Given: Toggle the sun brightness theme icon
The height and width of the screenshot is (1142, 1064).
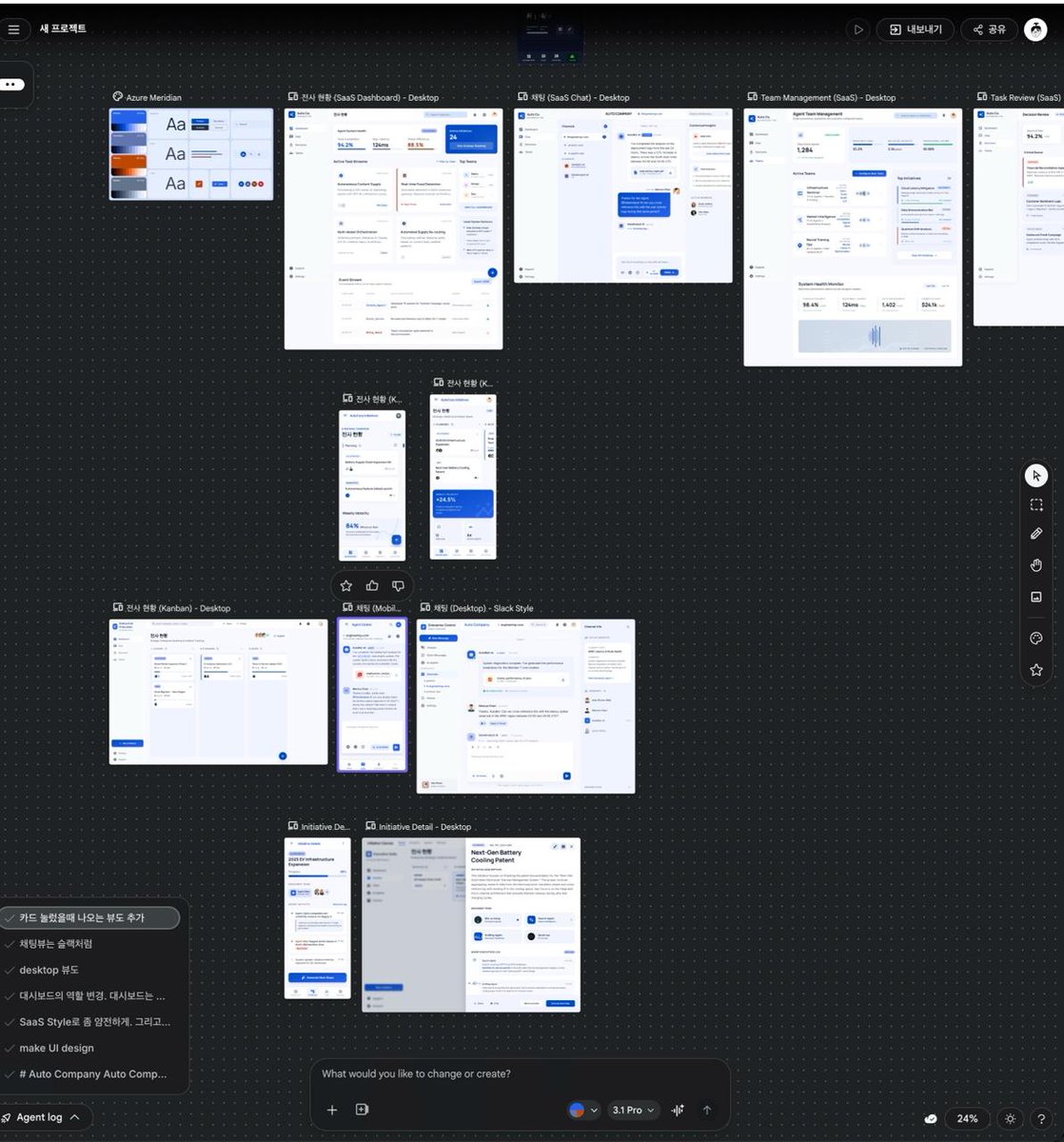Looking at the screenshot, I should tap(1011, 1118).
